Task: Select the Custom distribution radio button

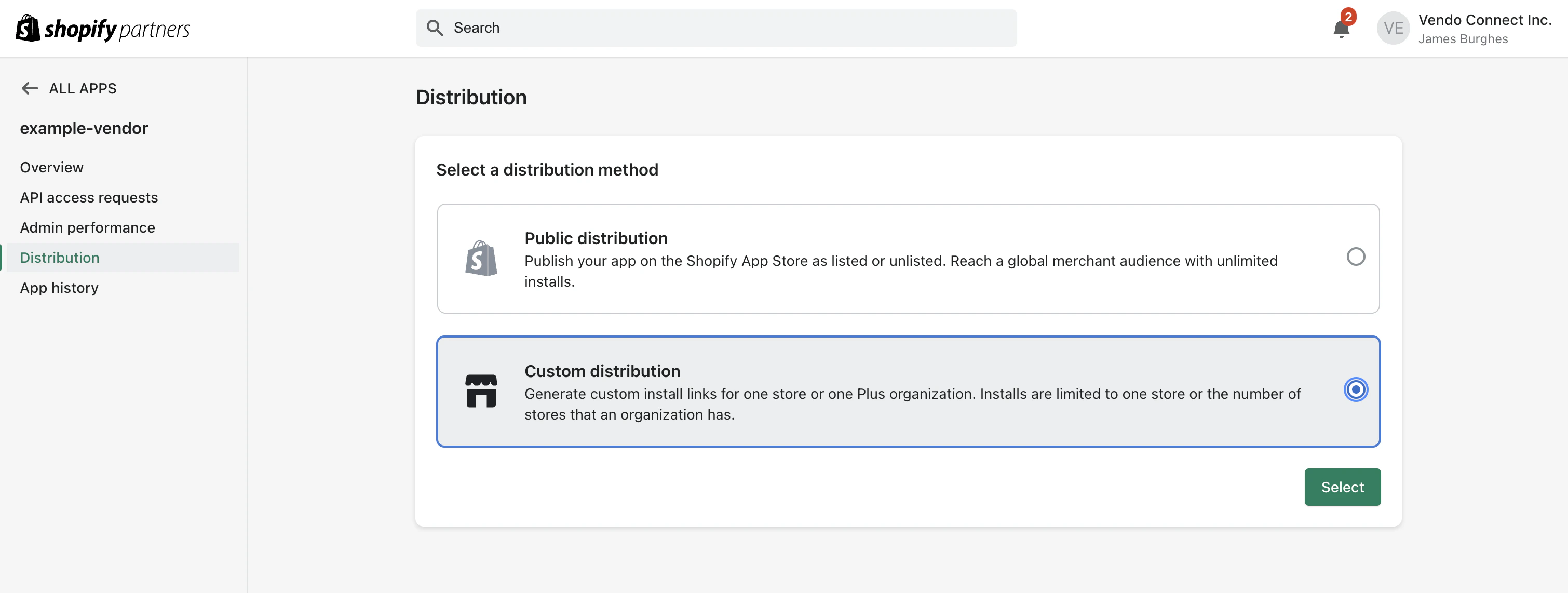Action: (1356, 389)
